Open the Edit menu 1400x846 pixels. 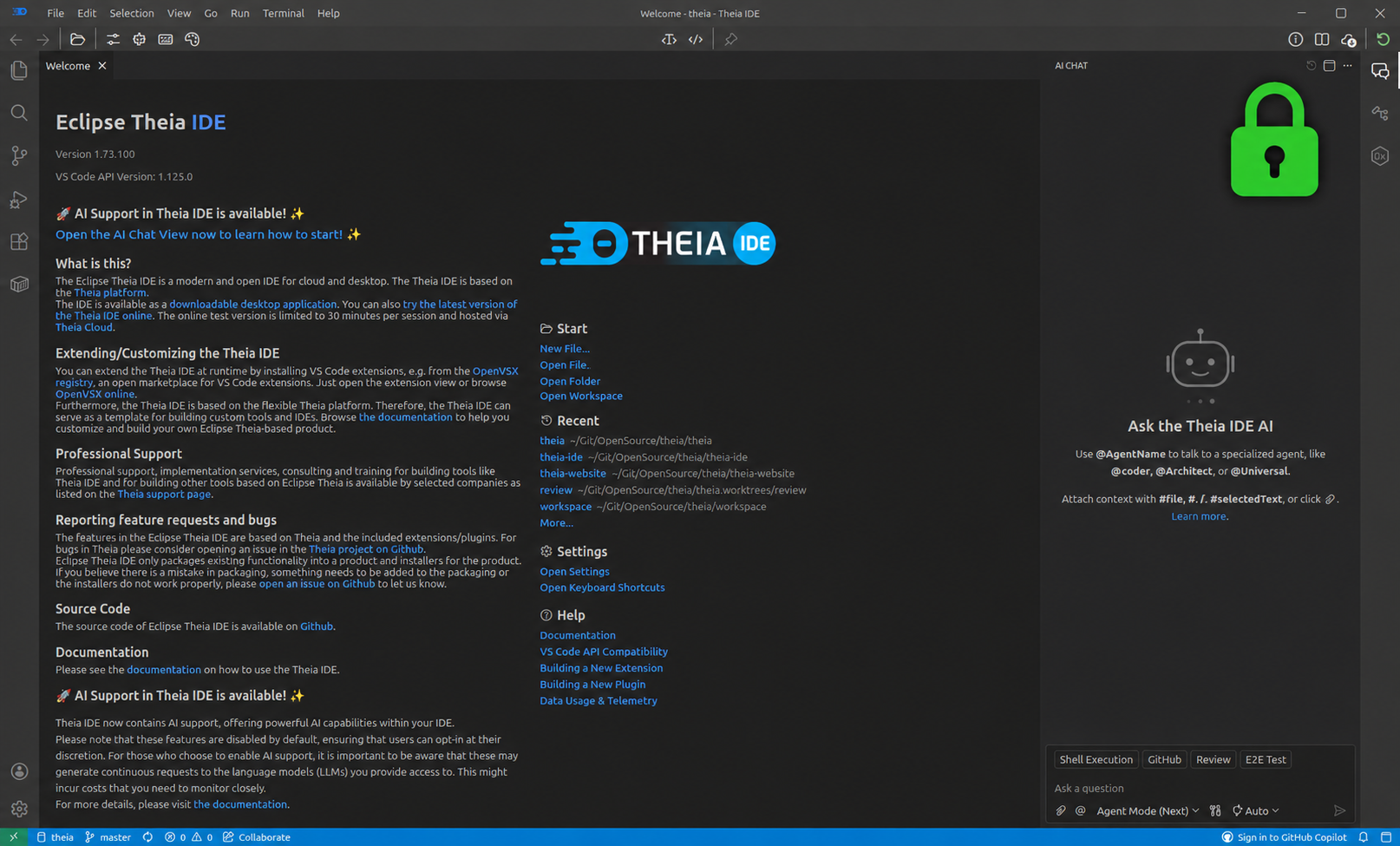tap(87, 13)
